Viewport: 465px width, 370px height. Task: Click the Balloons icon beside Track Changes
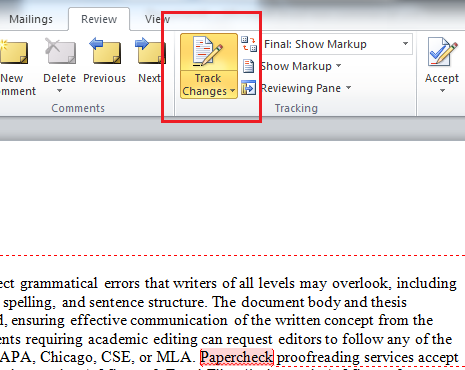249,44
